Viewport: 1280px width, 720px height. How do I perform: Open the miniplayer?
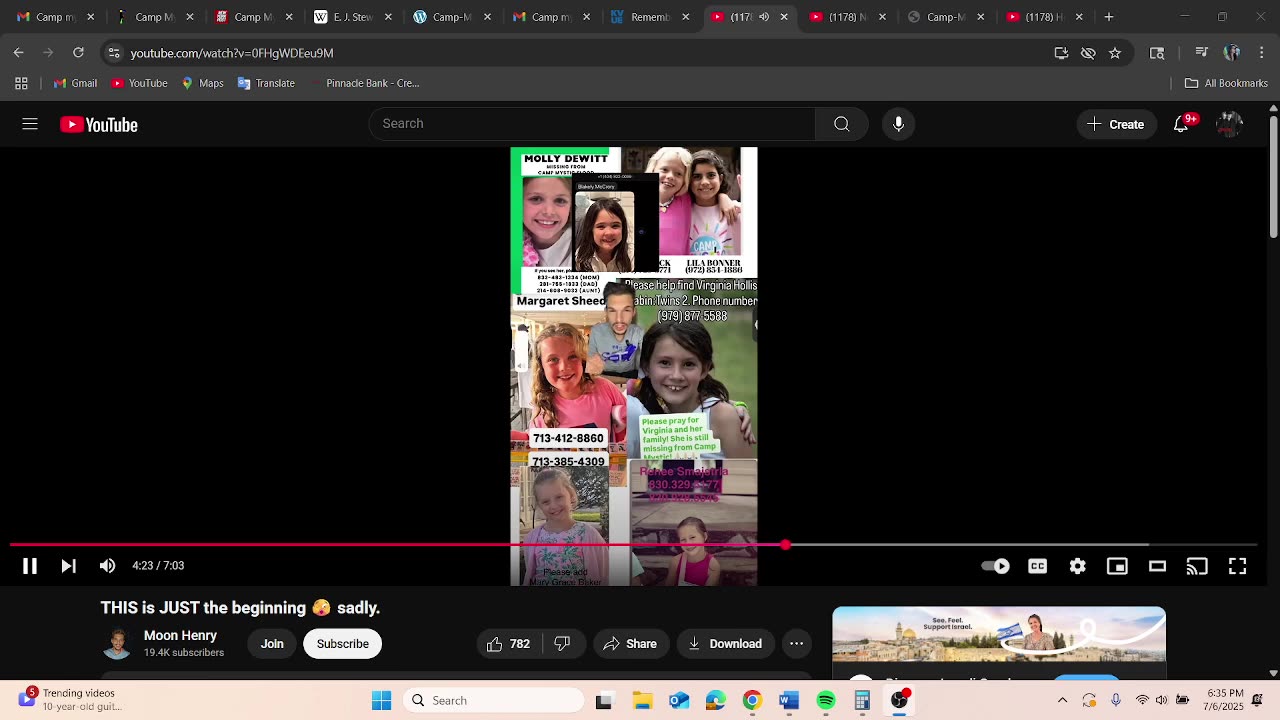click(1117, 566)
